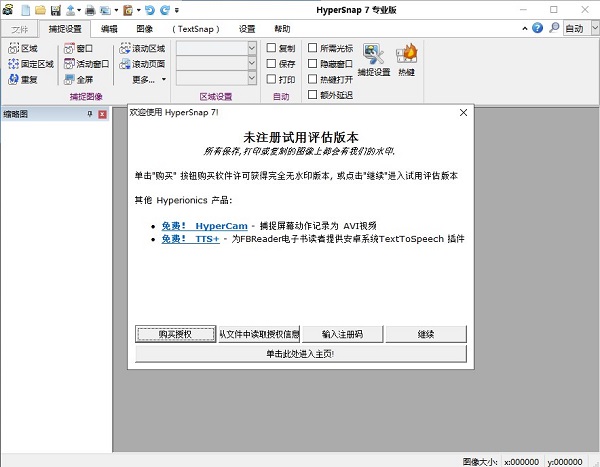
Task: Click the Redo arrow icon
Action: pyautogui.click(x=165, y=10)
